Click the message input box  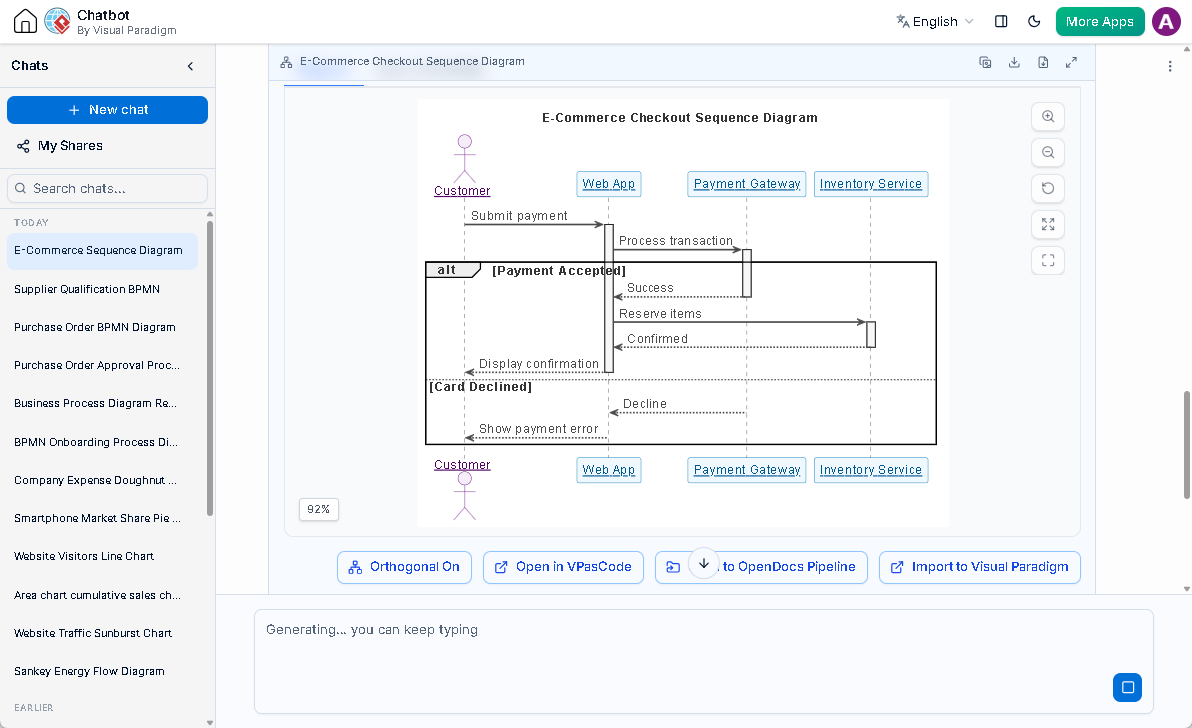point(703,660)
